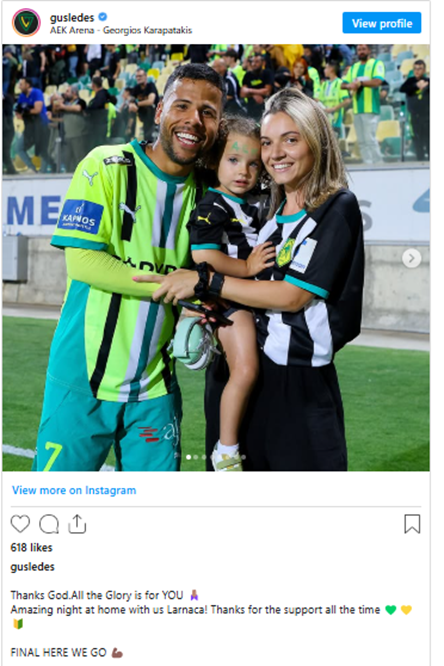Viewport: 444px width, 666px height.
Task: Select the second carousel dot indicator
Action: click(196, 457)
